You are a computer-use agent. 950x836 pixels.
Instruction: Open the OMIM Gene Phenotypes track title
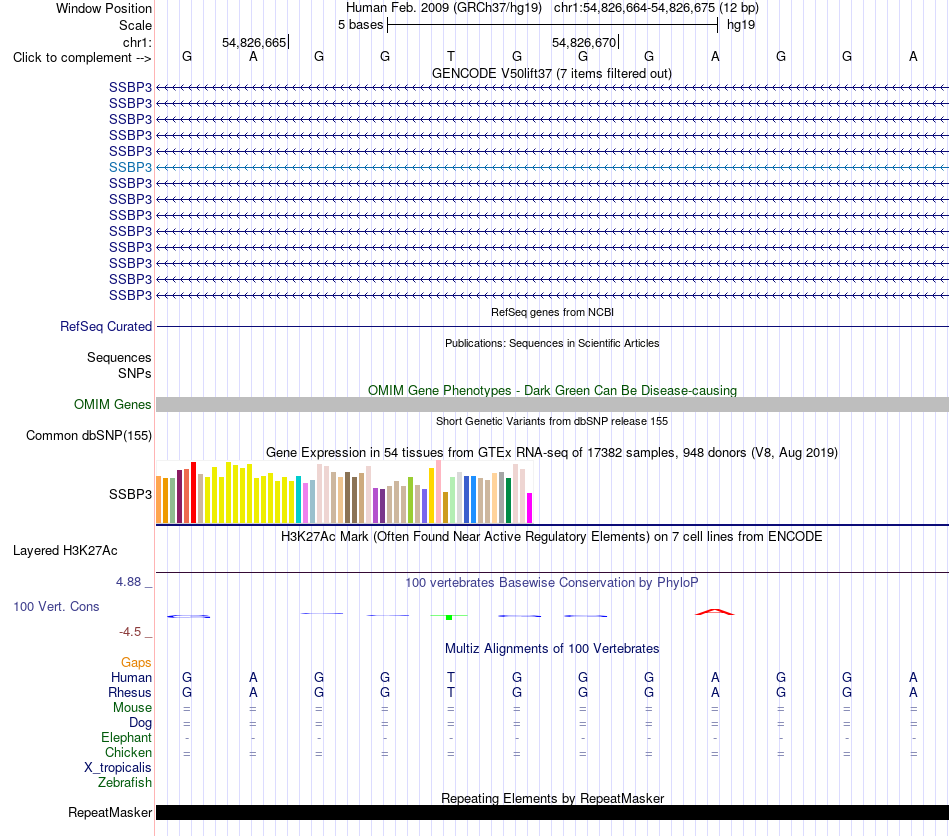(552, 390)
